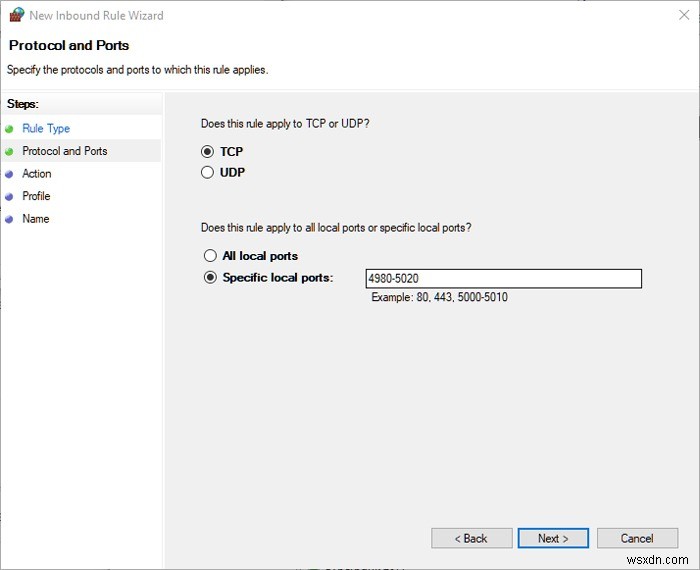
Task: Click the green Protocol and Ports bullet
Action: [x=9, y=151]
